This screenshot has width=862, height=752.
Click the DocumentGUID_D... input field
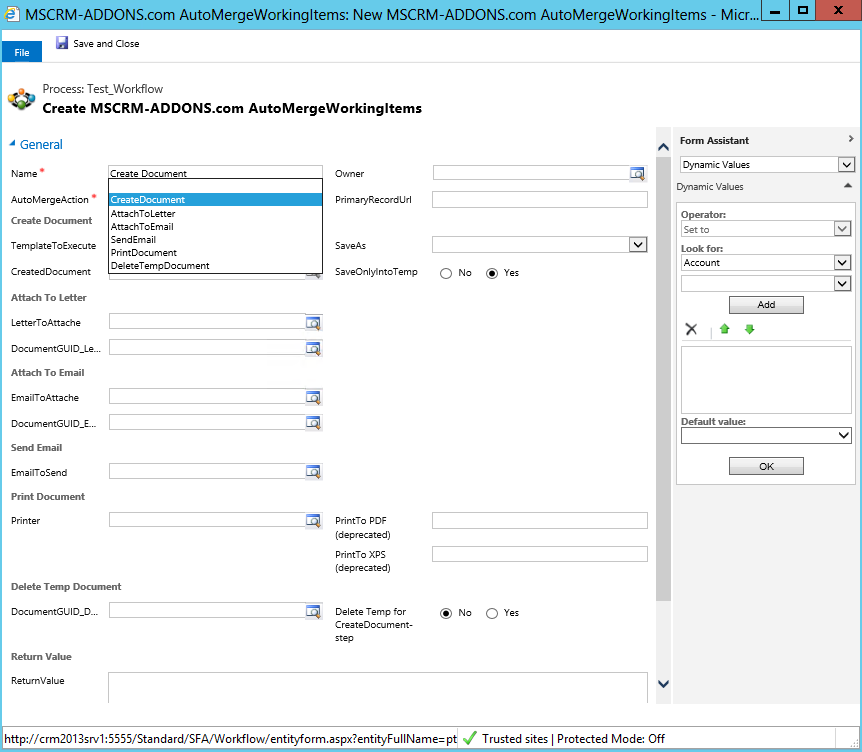(207, 610)
